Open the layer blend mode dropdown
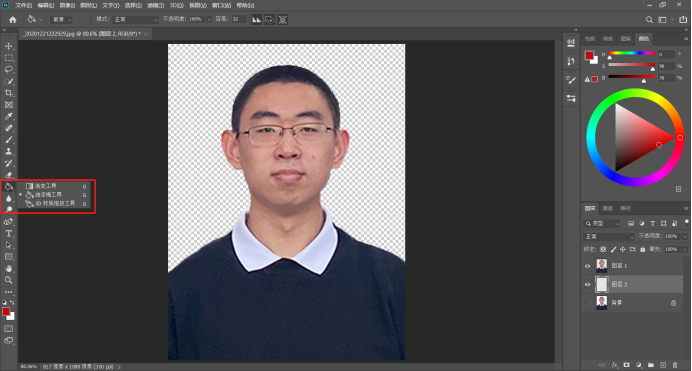 tap(609, 236)
